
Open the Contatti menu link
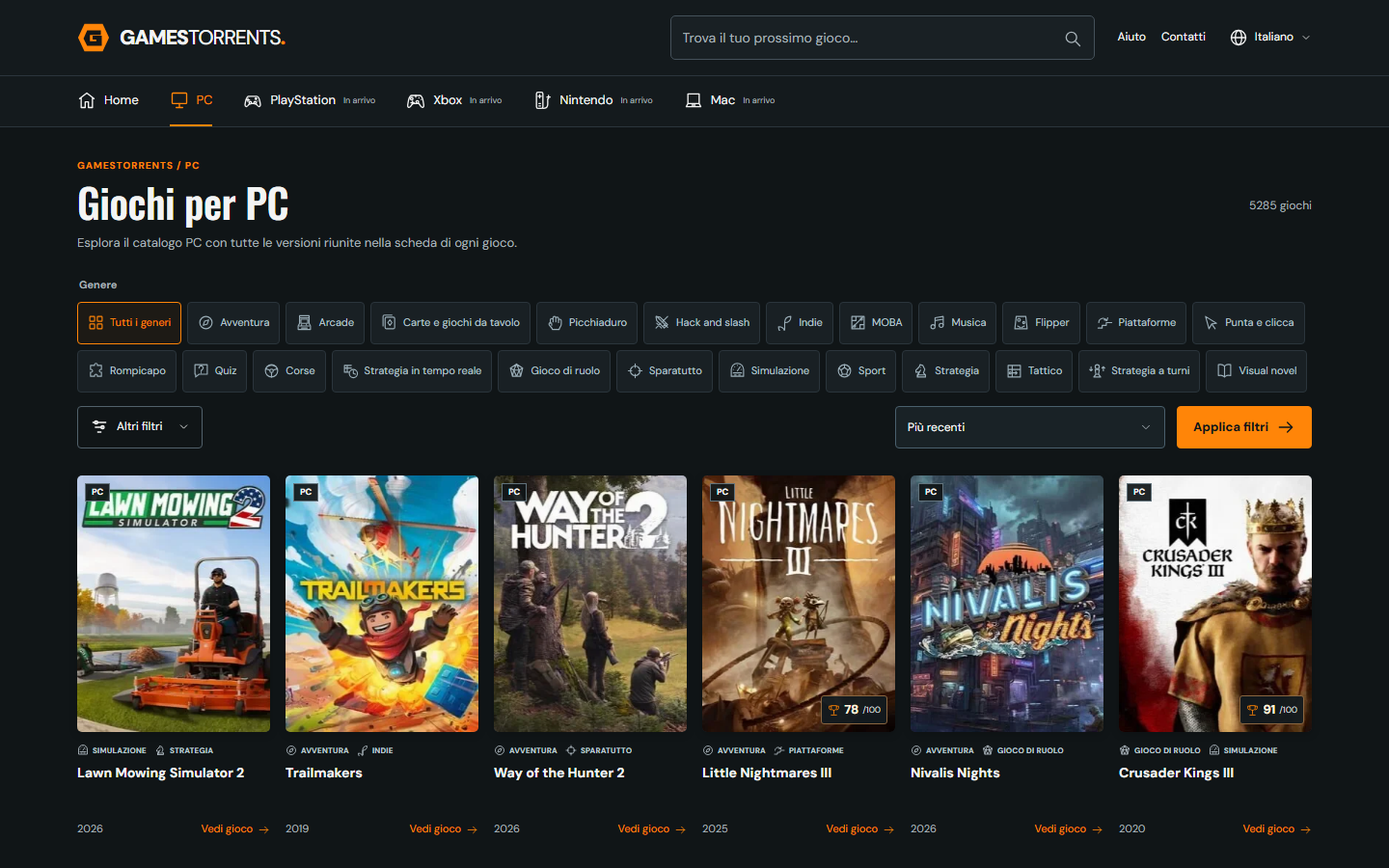(1184, 37)
